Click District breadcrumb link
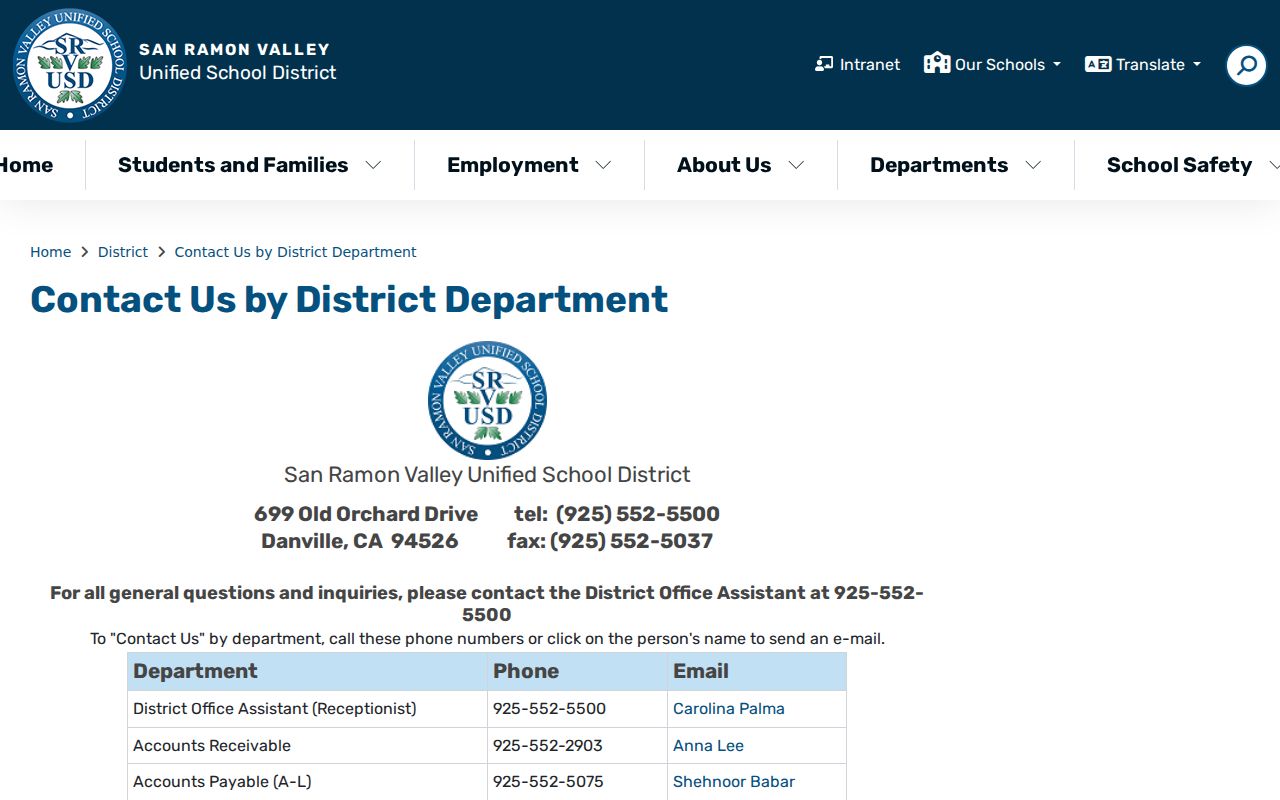The width and height of the screenshot is (1280, 800). [123, 252]
